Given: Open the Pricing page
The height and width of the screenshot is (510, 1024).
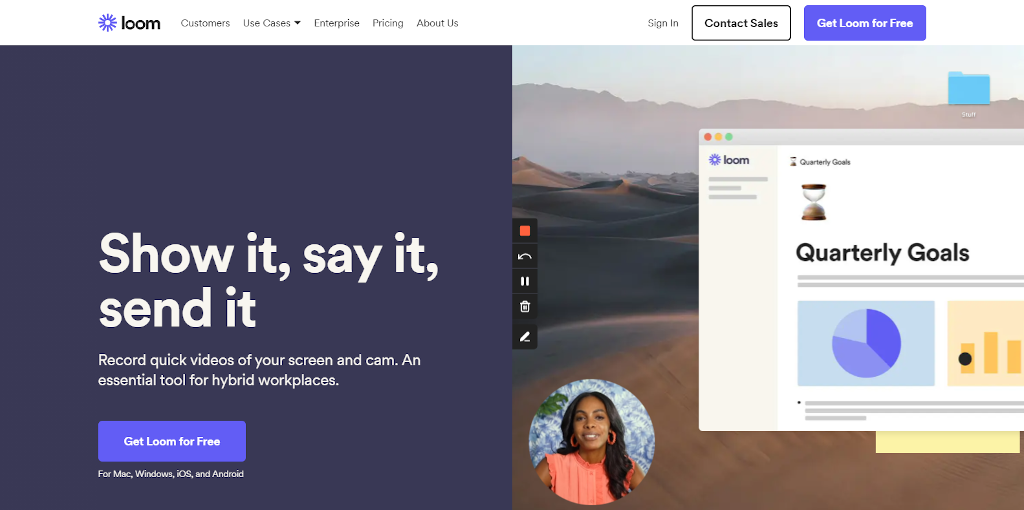Looking at the screenshot, I should [388, 23].
